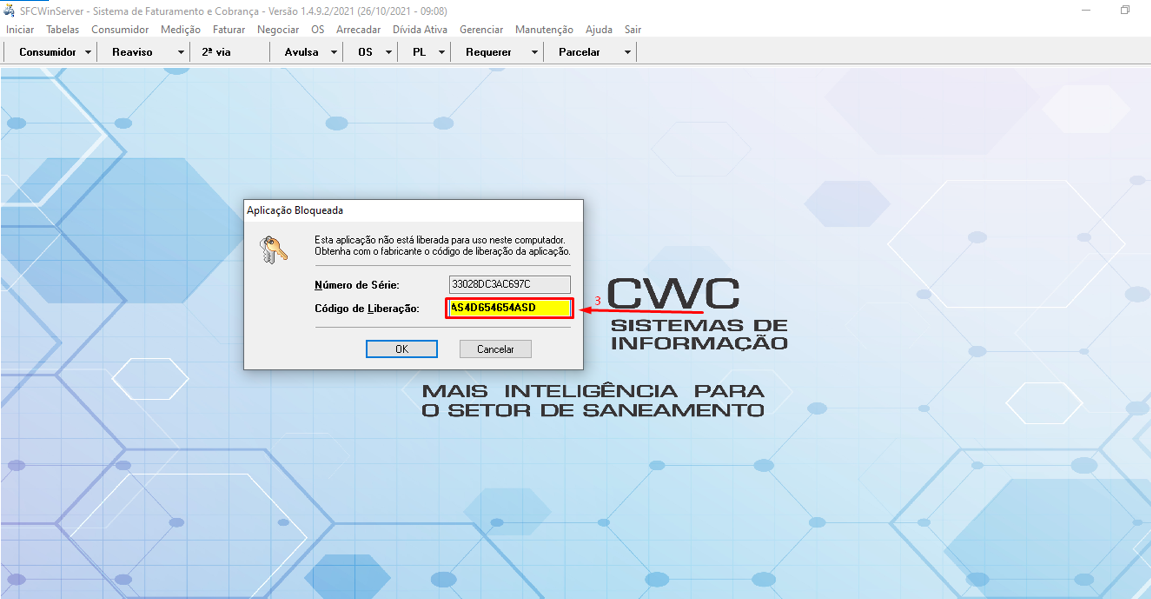This screenshot has width=1151, height=599.
Task: Click the OS toolbar button
Action: pyautogui.click(x=366, y=51)
